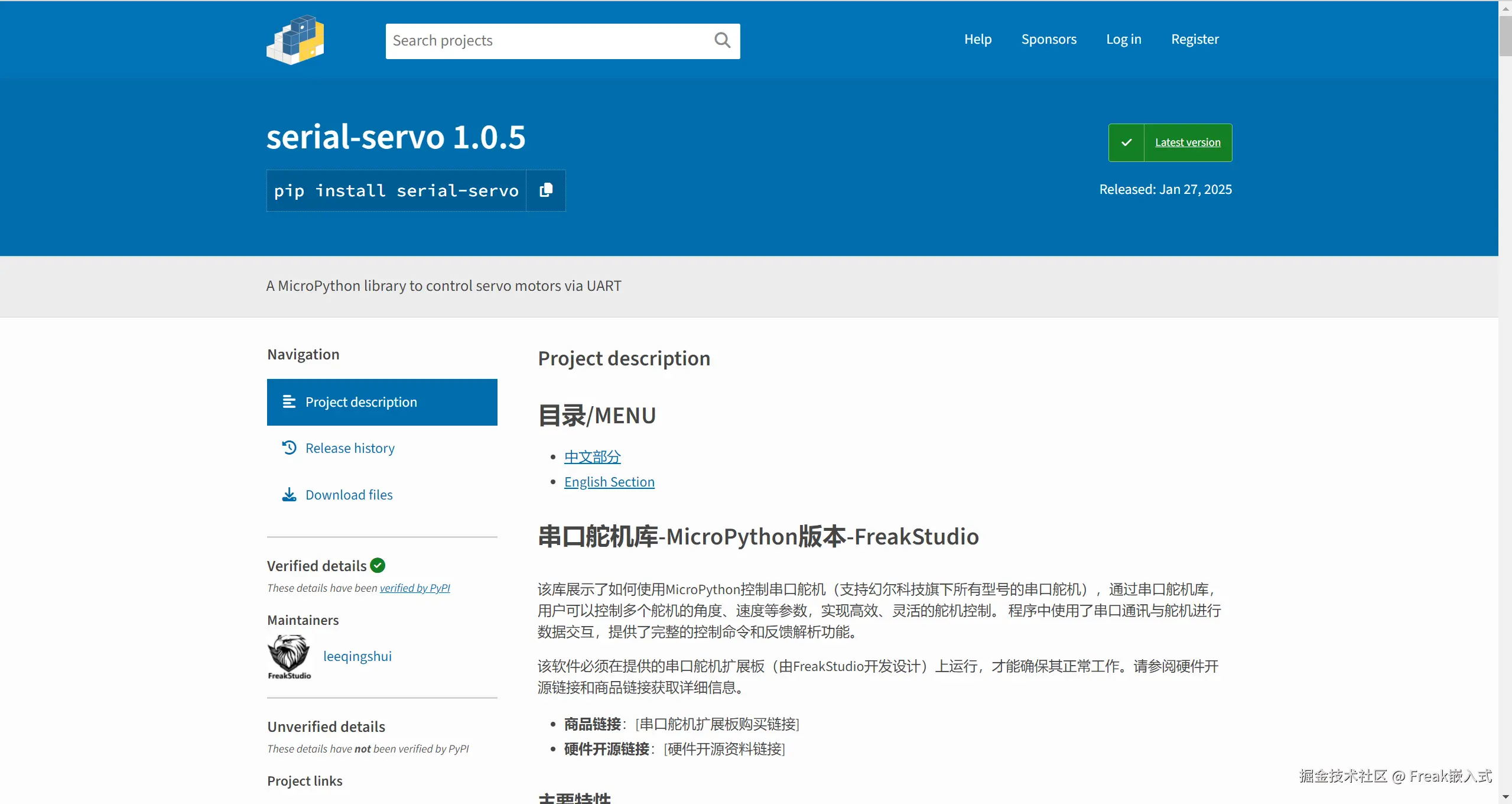Click the PyPI logo

295,40
